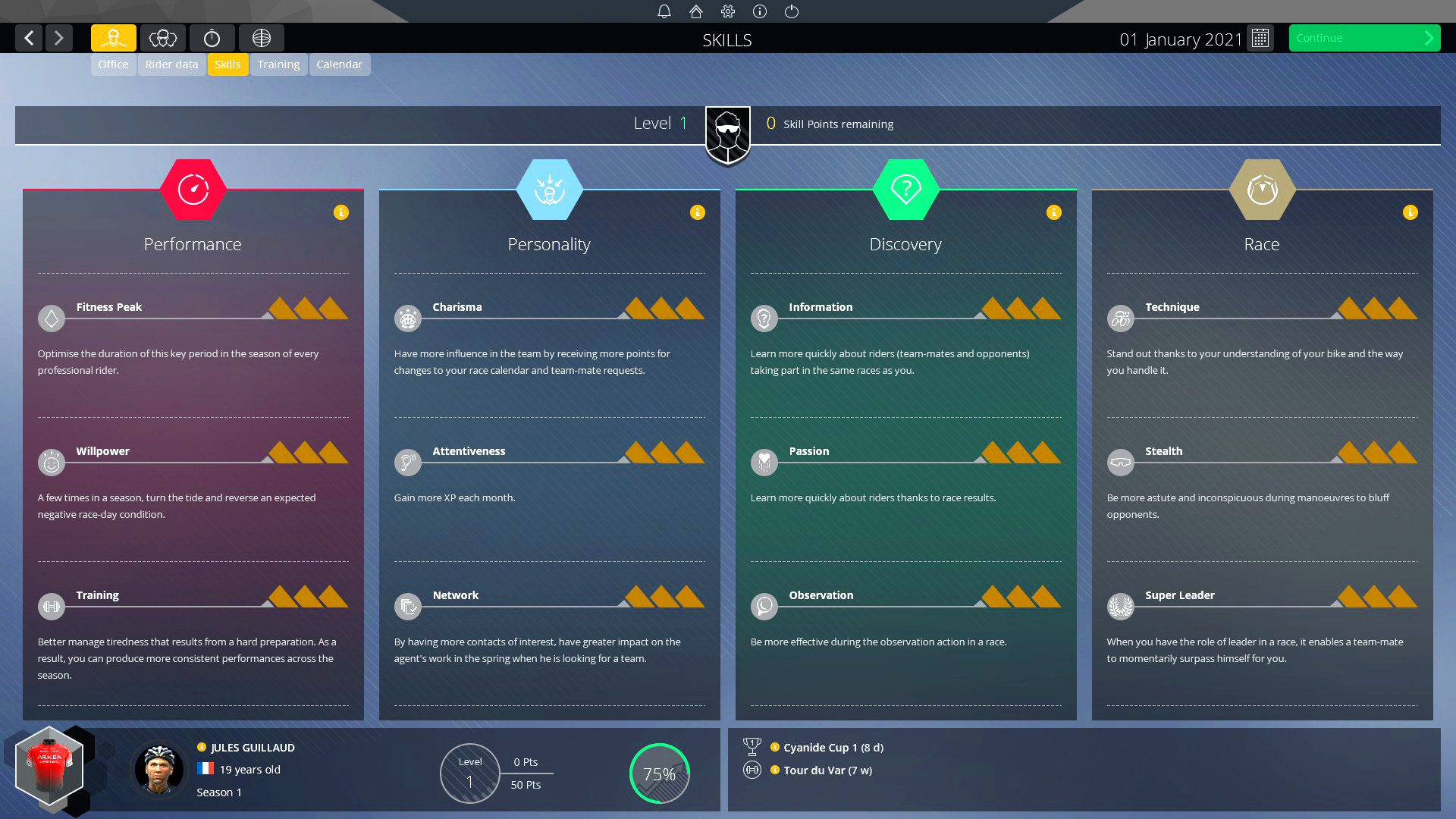Toggle the Notifications bell icon
Image resolution: width=1456 pixels, height=819 pixels.
664,11
